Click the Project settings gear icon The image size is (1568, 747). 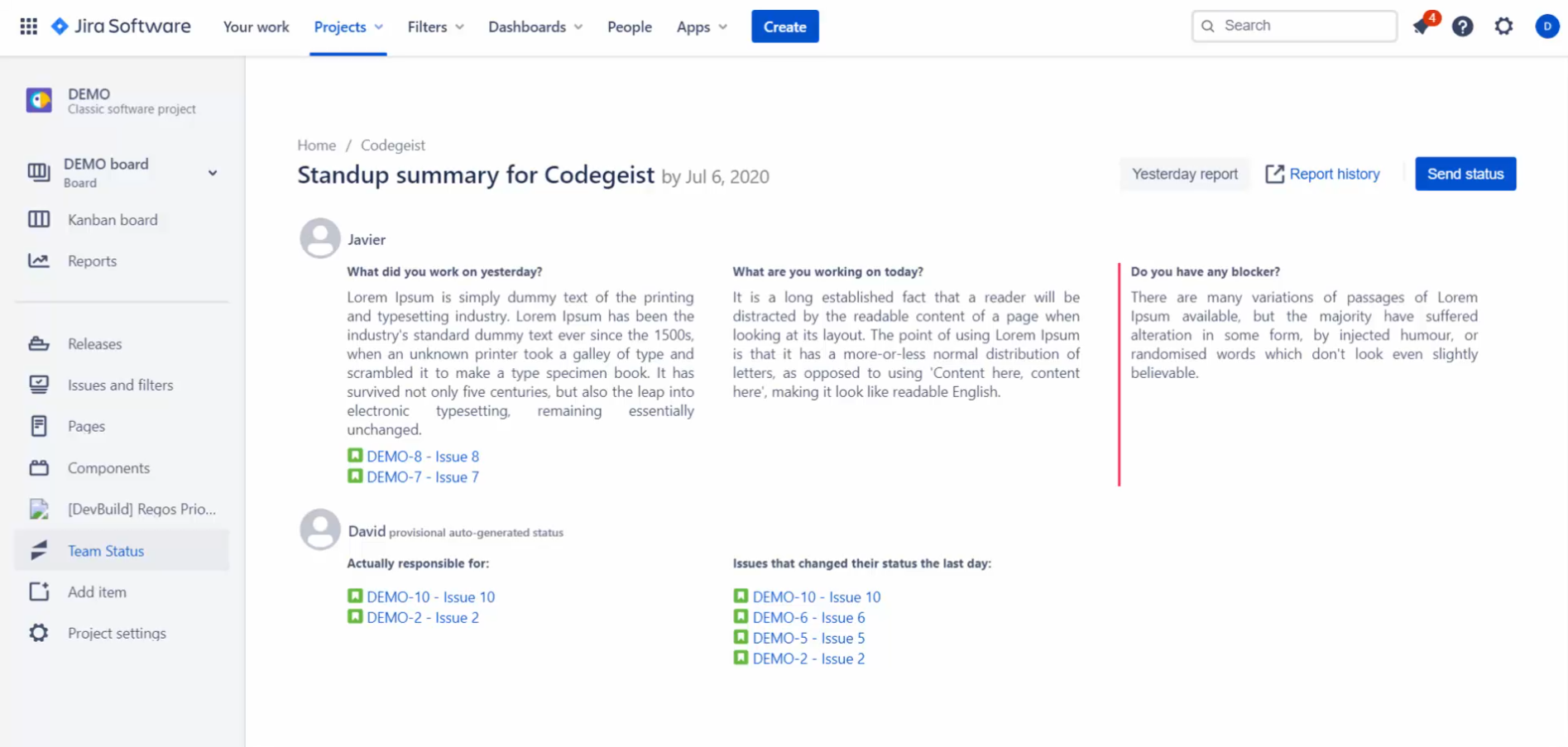click(39, 633)
